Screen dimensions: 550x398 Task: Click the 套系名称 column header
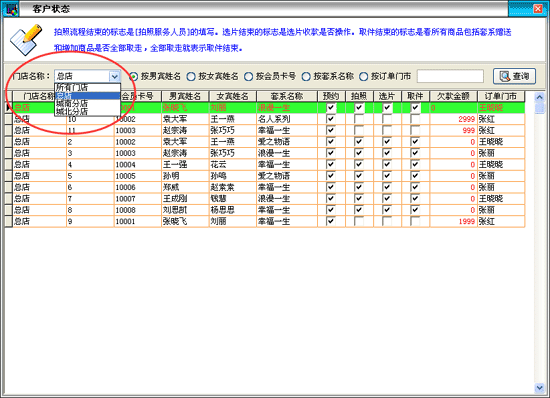tap(287, 96)
